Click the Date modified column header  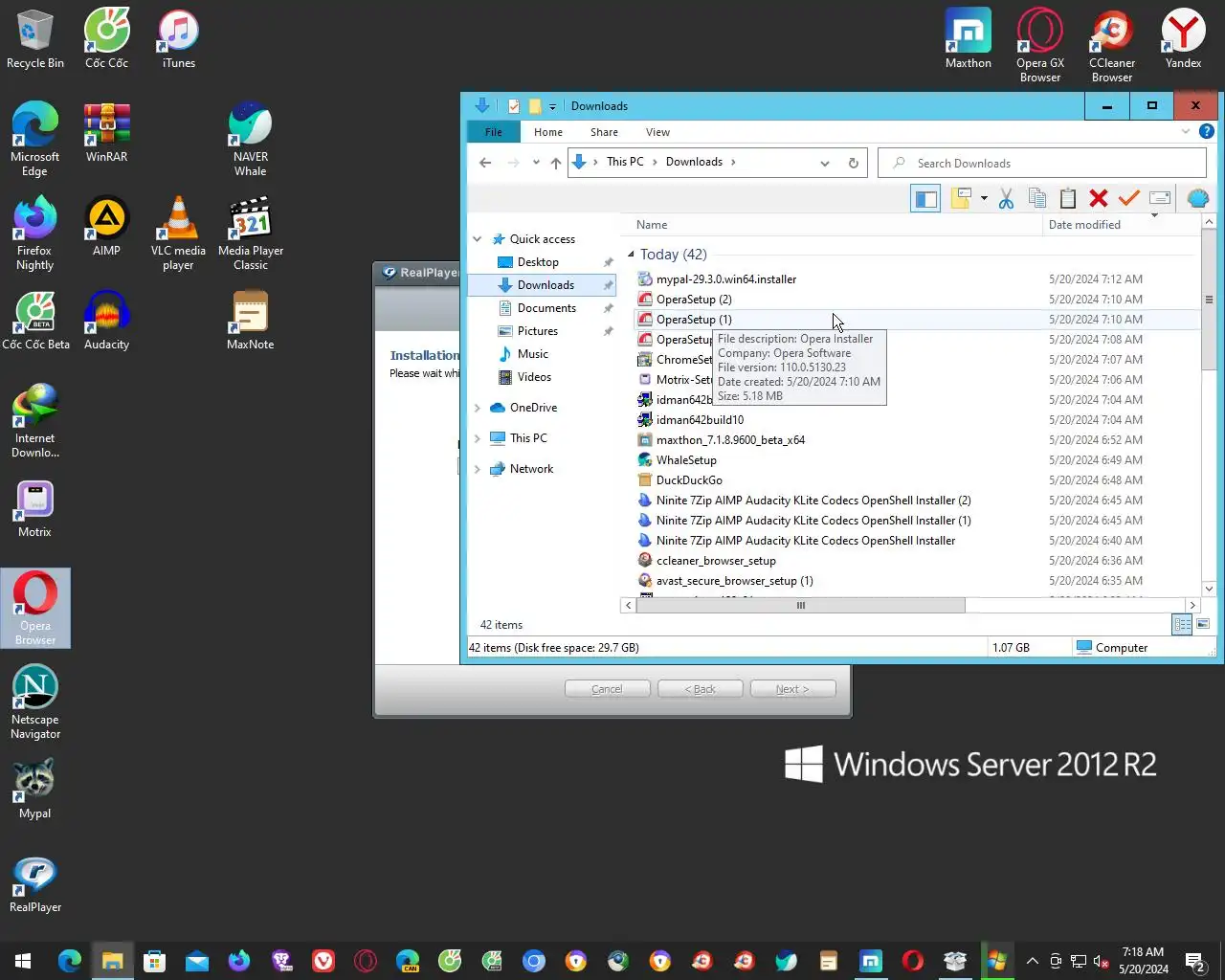1121,225
